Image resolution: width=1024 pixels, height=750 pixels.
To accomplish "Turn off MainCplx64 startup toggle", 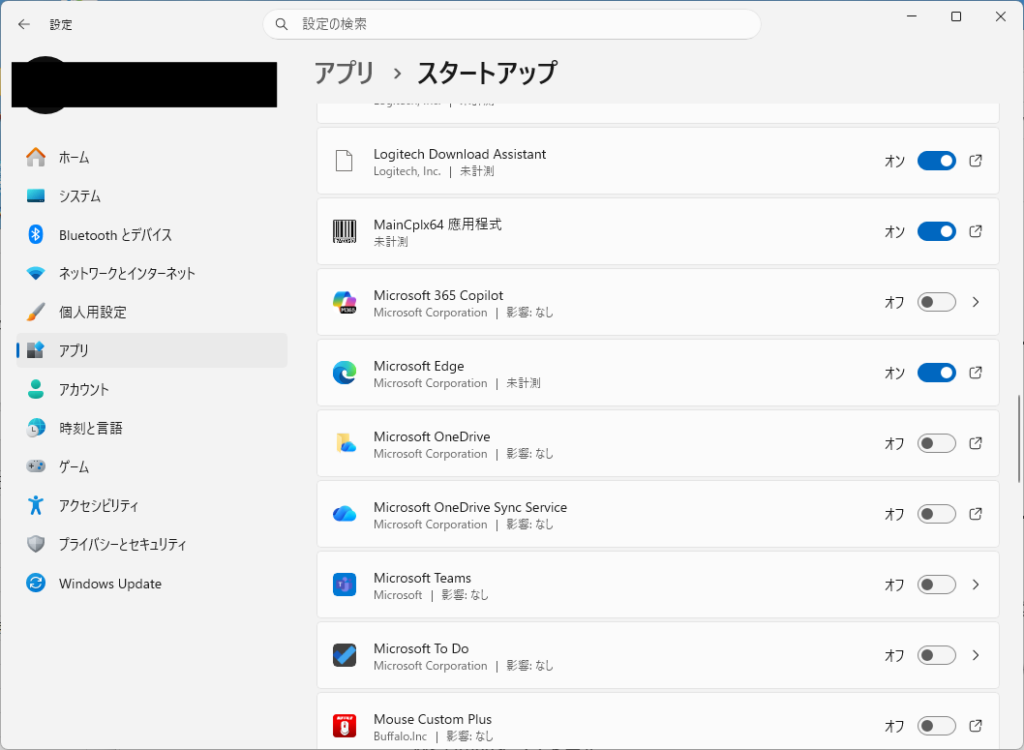I will click(x=936, y=231).
